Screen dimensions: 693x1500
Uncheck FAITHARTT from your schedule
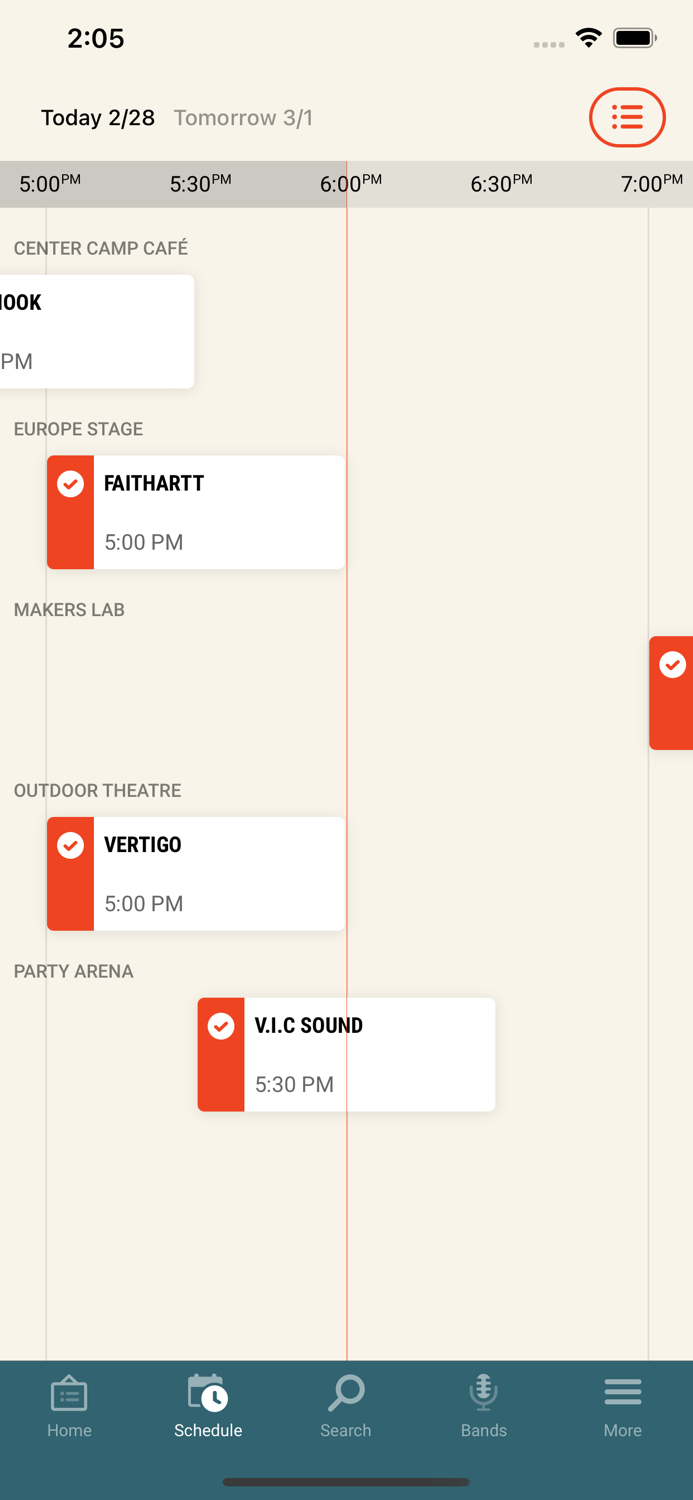point(70,485)
